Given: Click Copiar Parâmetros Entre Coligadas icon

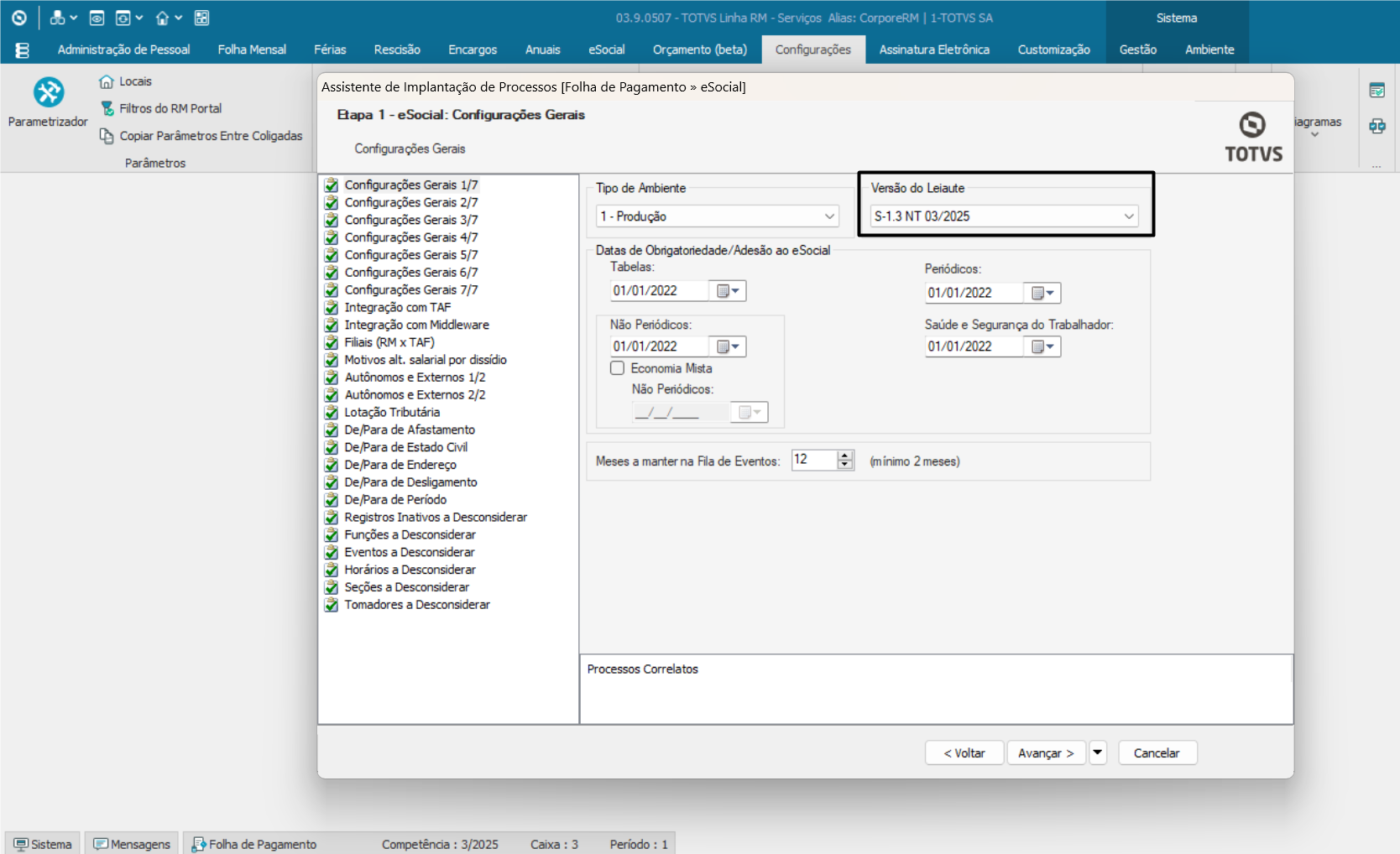Looking at the screenshot, I should point(107,136).
